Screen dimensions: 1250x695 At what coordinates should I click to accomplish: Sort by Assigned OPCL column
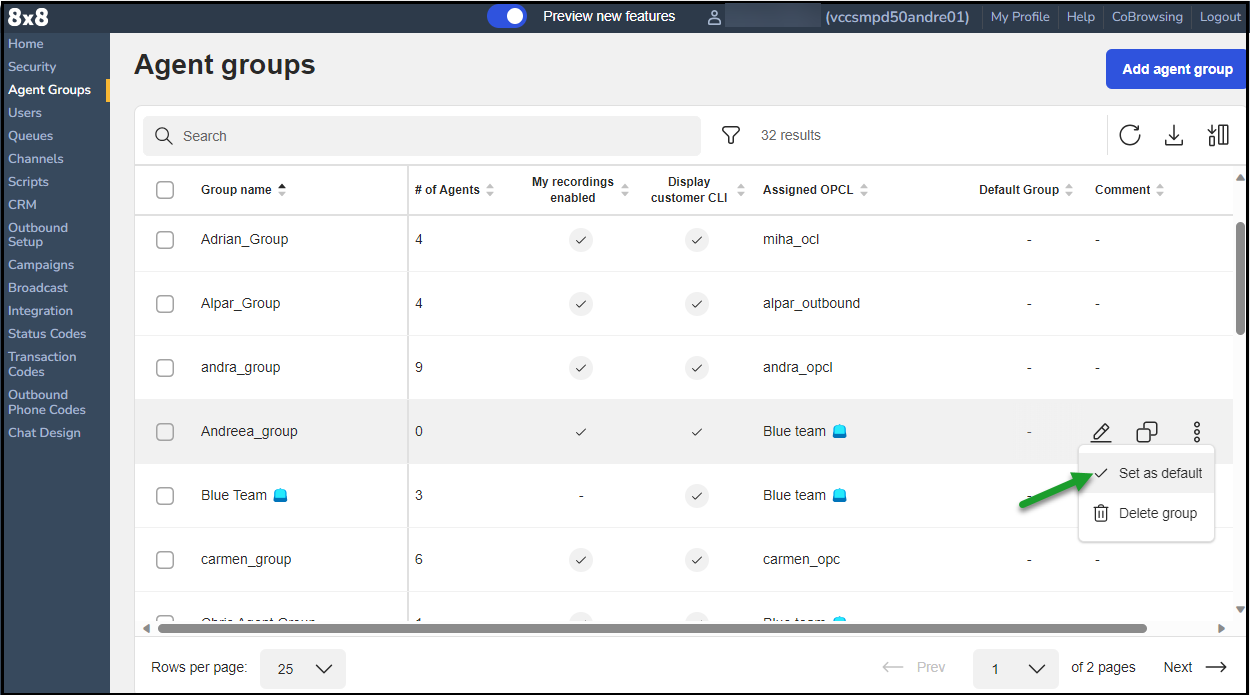point(816,190)
